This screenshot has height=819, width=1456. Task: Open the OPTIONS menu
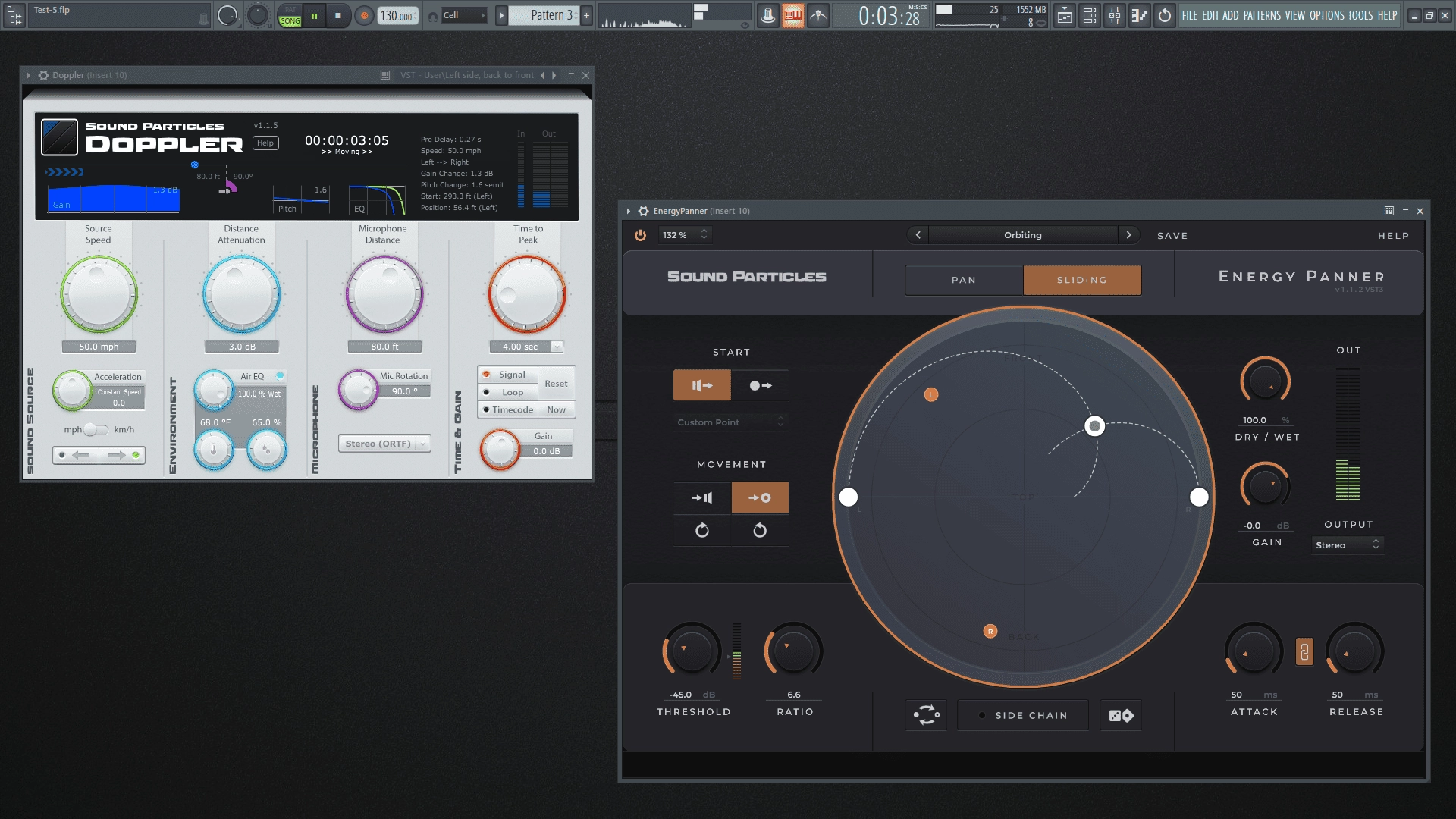(x=1327, y=15)
